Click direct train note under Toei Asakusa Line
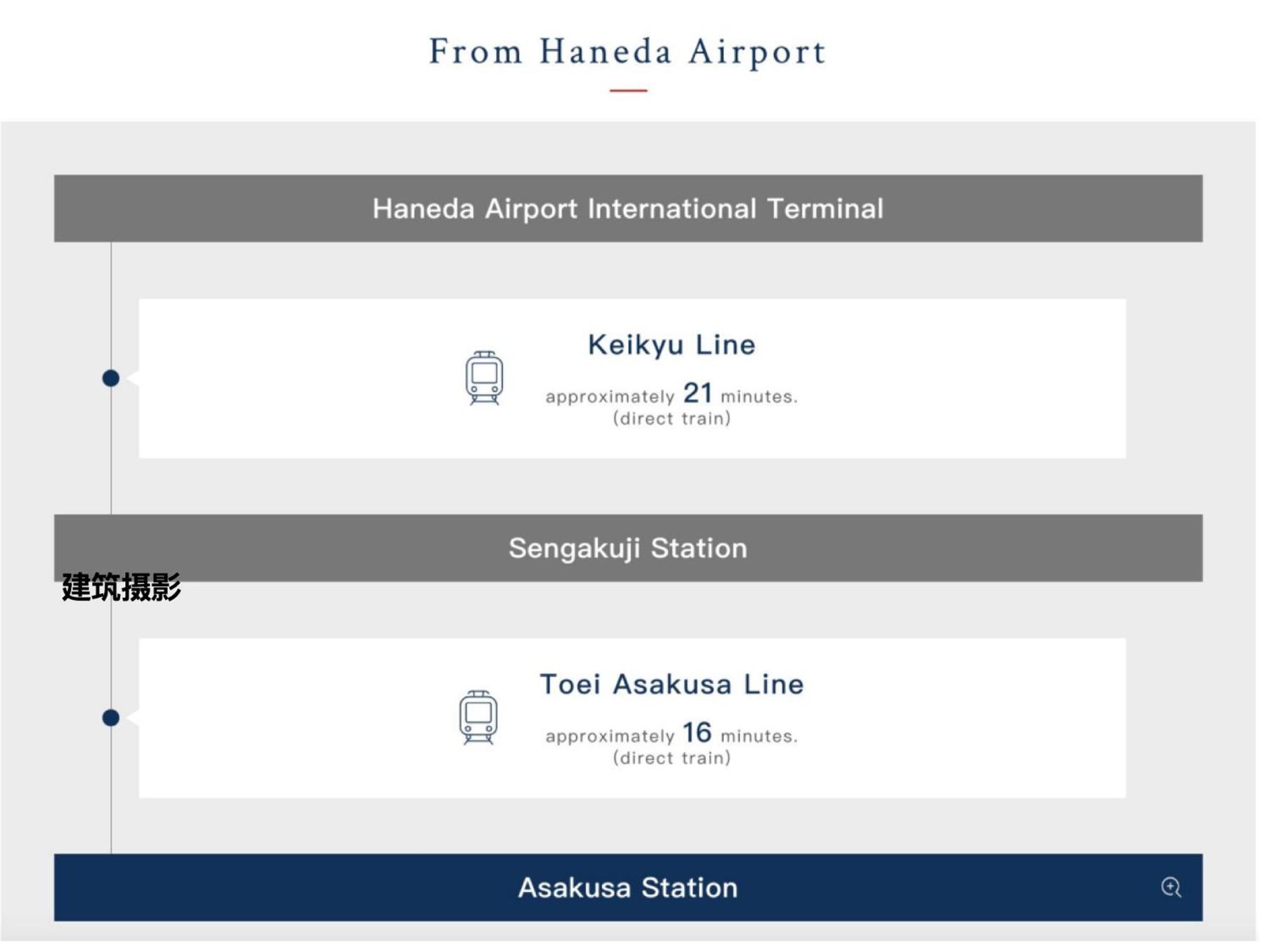Screen dimensions: 1270x952 pyautogui.click(x=671, y=758)
